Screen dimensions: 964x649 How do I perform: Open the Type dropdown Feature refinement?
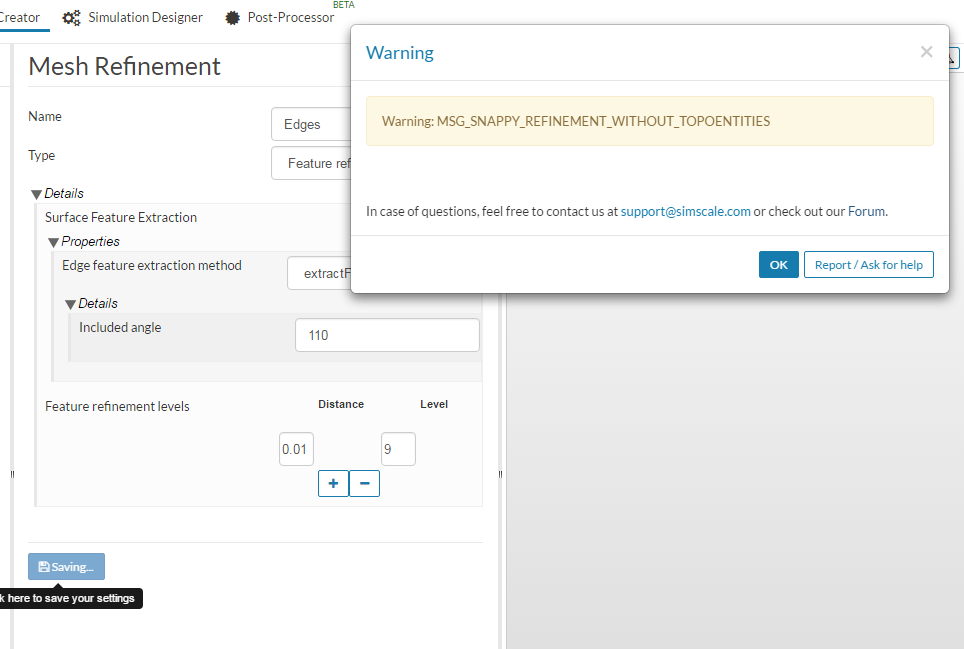[x=311, y=163]
